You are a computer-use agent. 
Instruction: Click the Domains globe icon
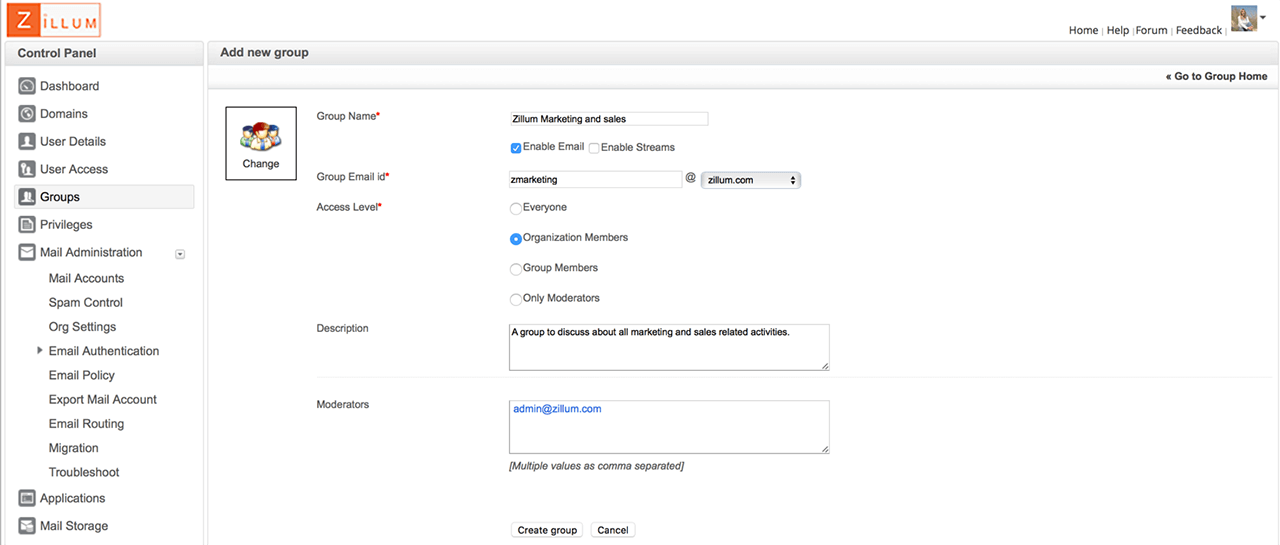(27, 114)
